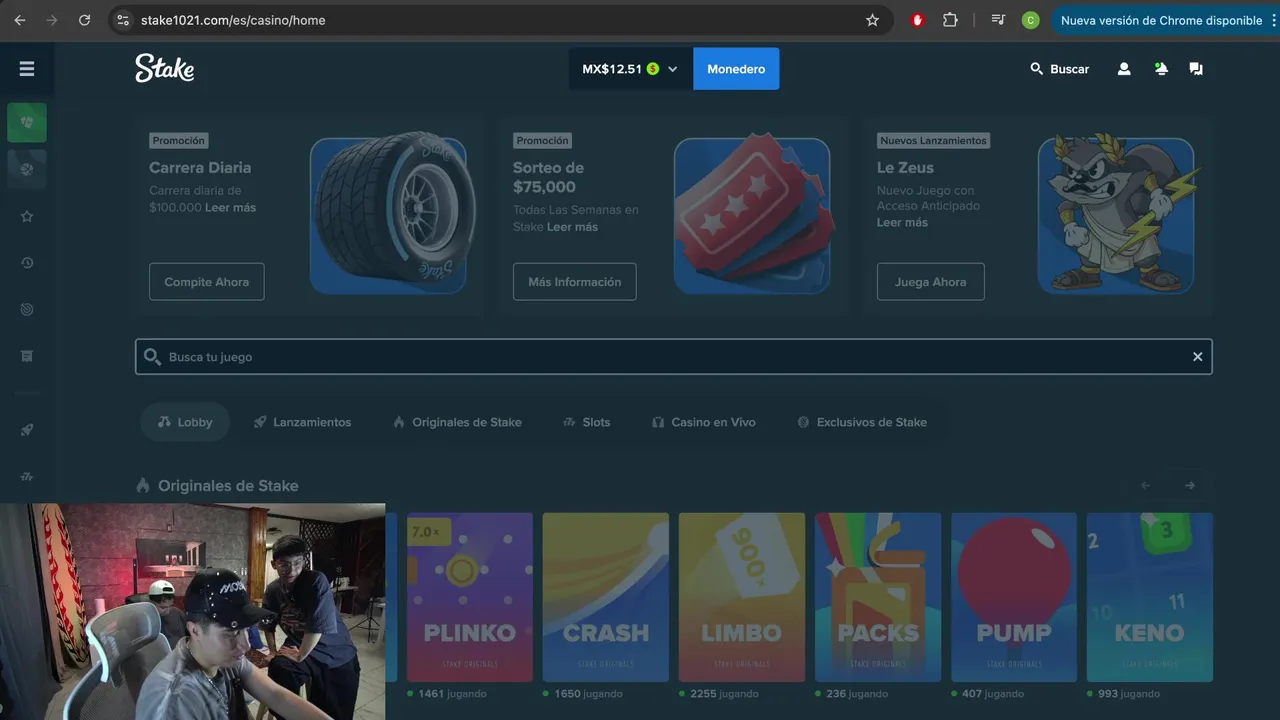Click the Le Zeus raccoon image
Viewport: 1280px width, 720px height.
[x=1116, y=216]
